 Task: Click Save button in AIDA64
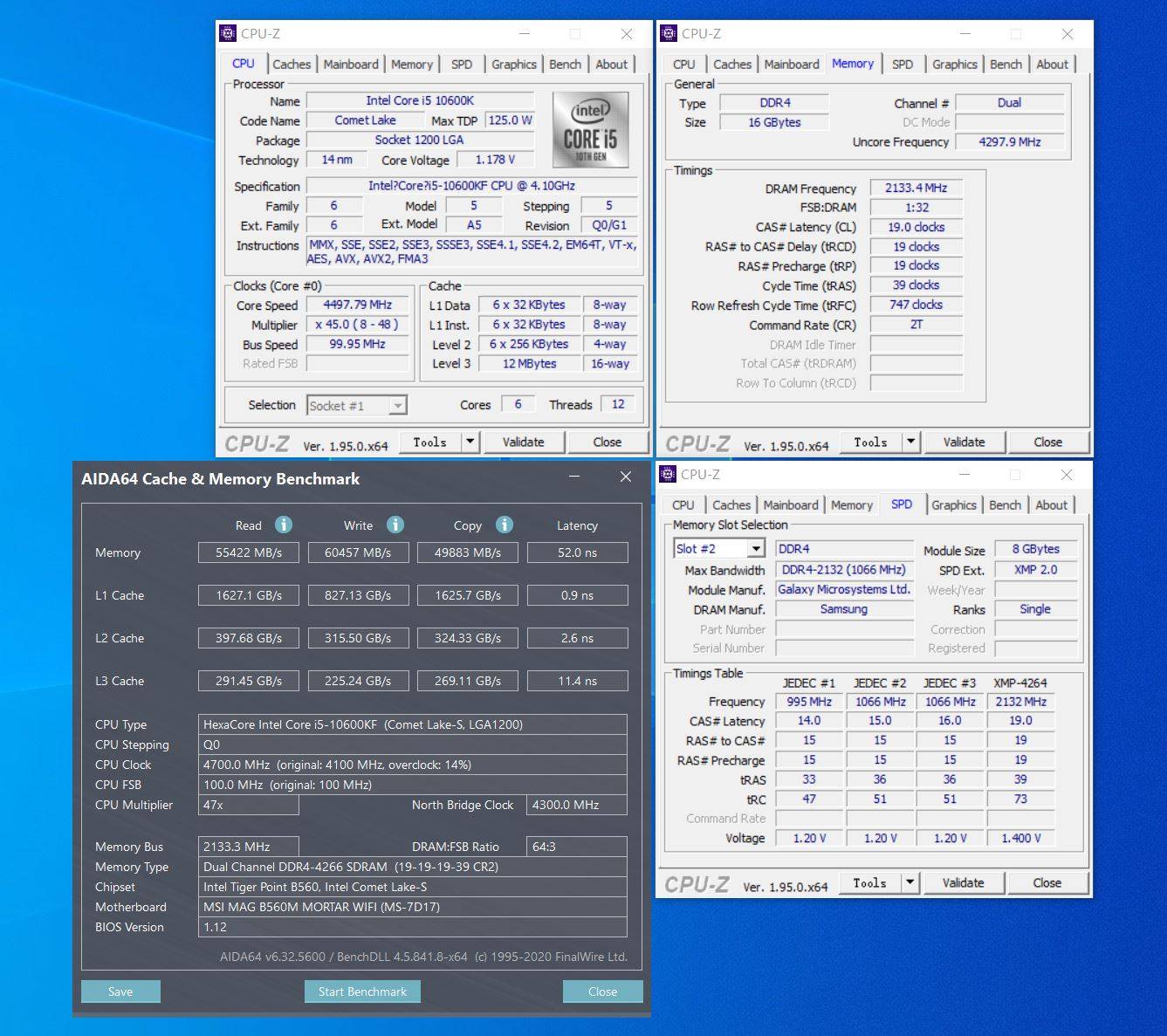(x=120, y=991)
